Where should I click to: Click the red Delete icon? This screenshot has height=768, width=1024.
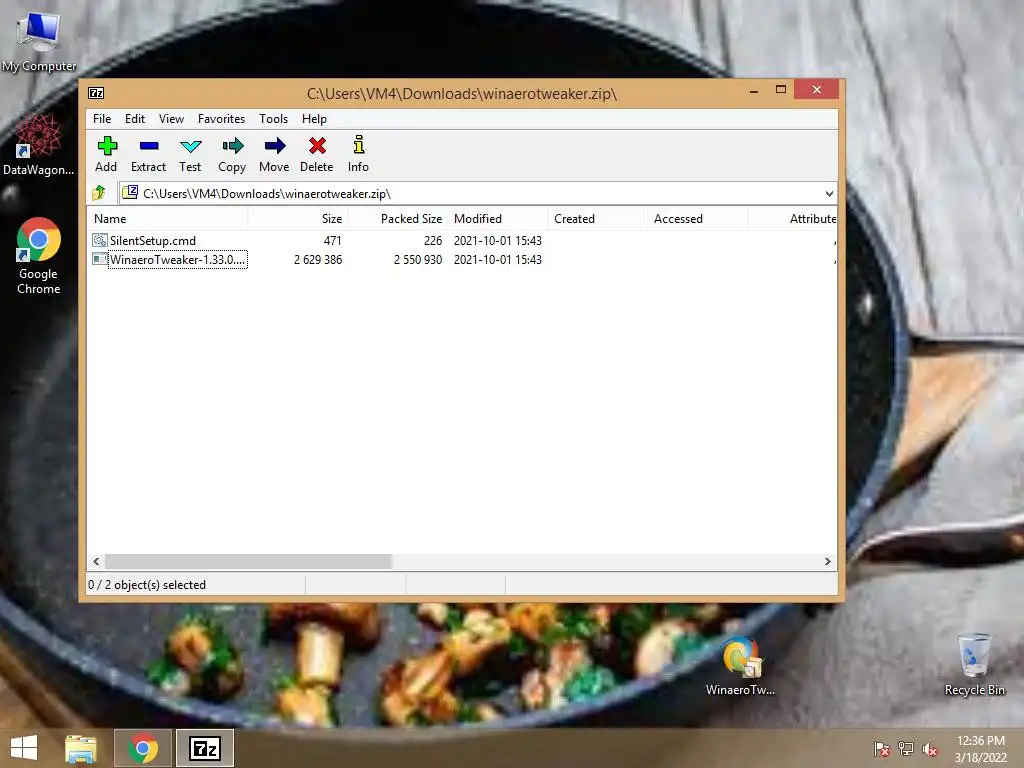[x=317, y=146]
